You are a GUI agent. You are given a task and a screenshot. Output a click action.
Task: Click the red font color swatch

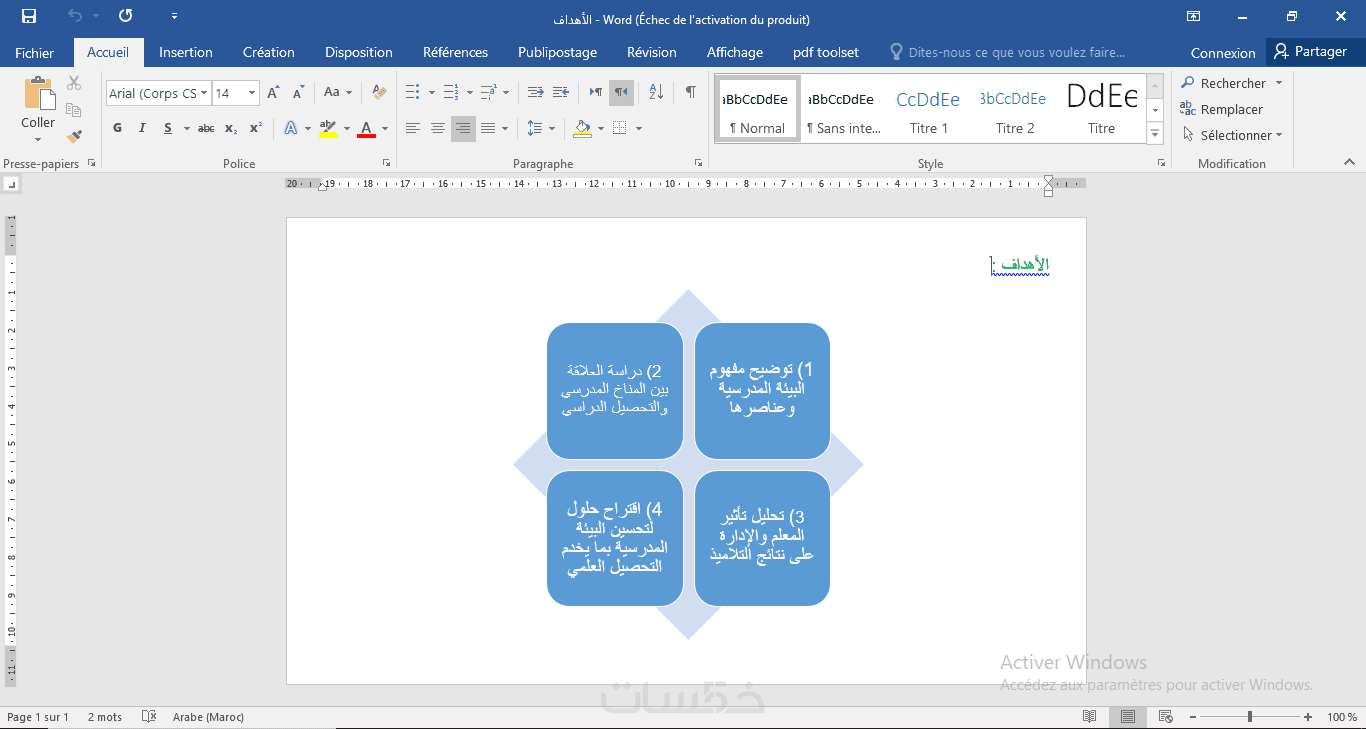[x=366, y=128]
